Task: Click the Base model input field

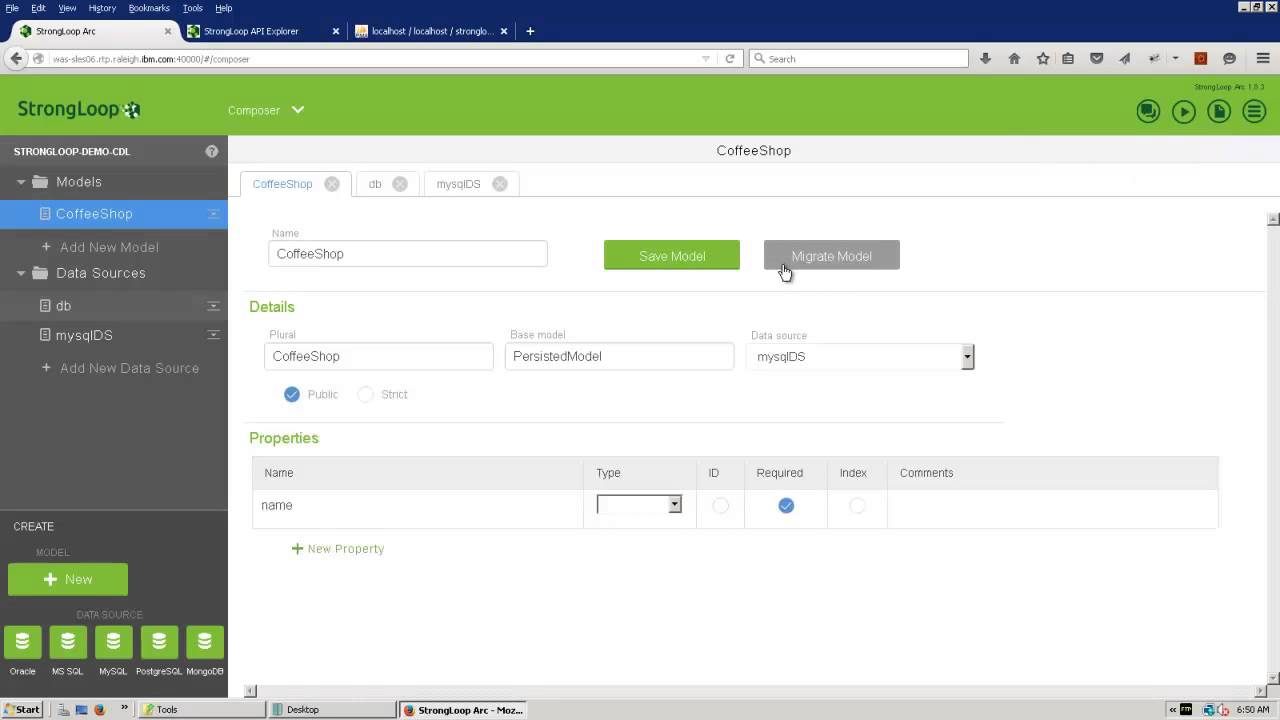Action: [620, 357]
